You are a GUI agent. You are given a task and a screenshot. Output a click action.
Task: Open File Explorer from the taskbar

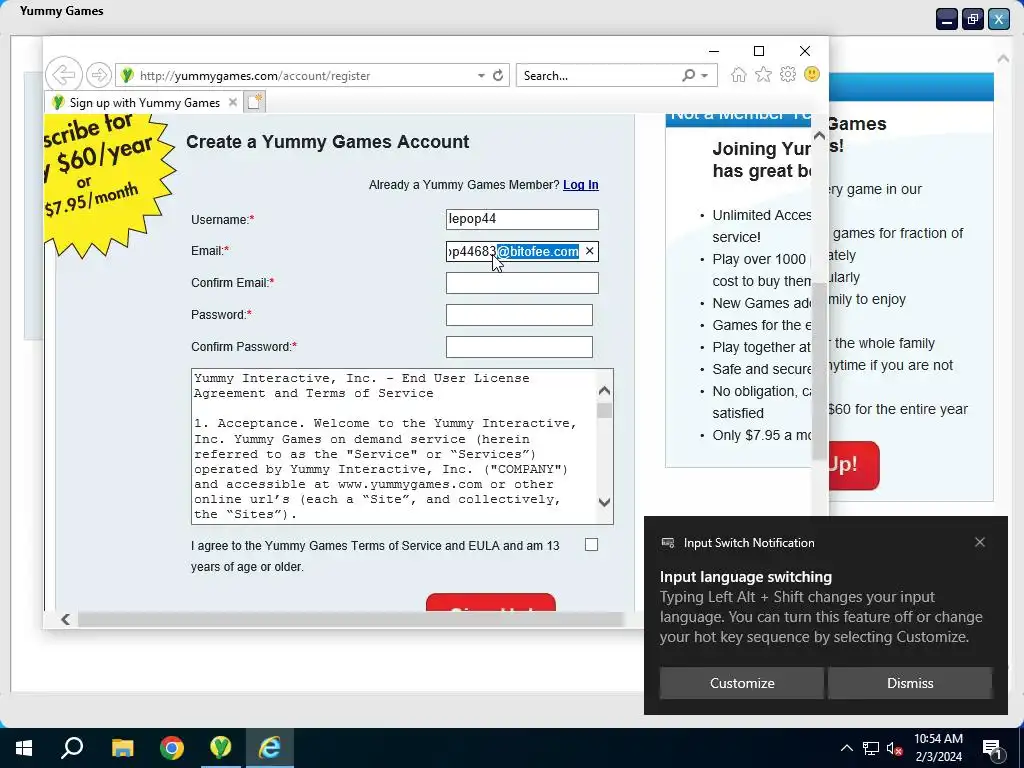pyautogui.click(x=122, y=748)
